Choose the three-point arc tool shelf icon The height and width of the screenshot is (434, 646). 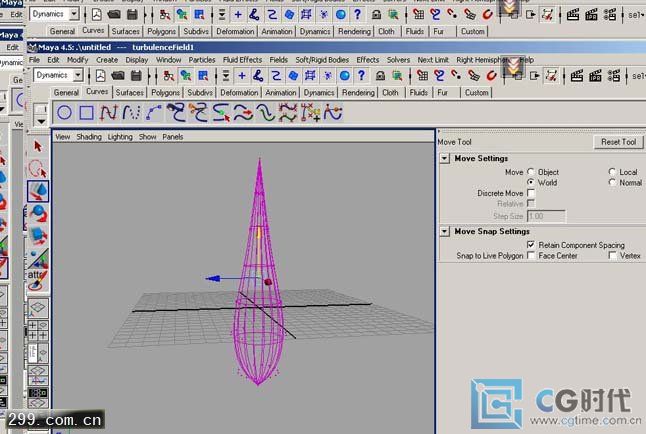154,113
